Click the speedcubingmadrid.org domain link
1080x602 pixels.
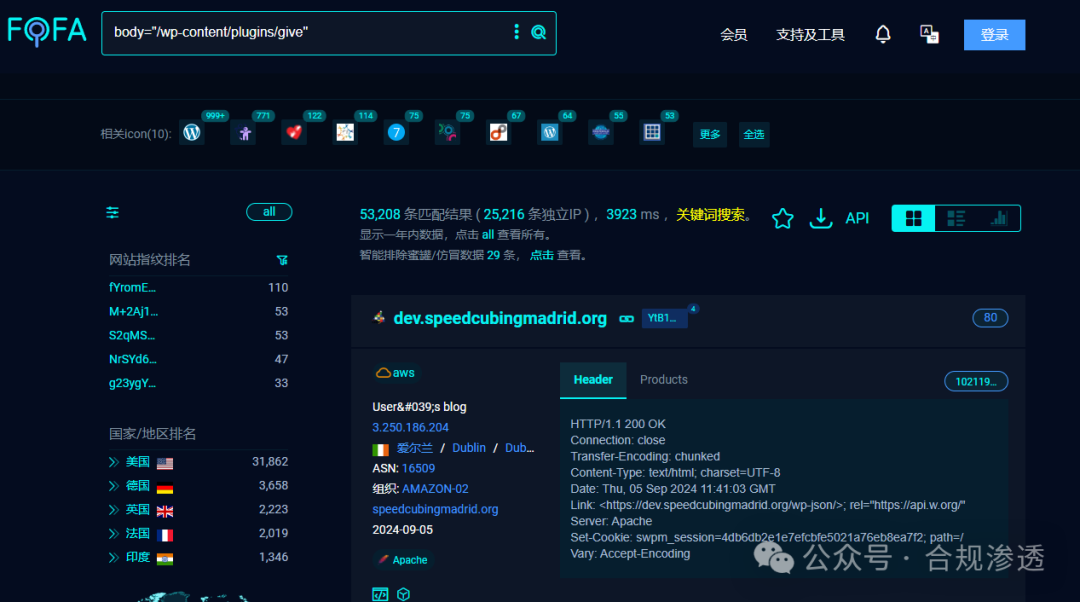435,510
